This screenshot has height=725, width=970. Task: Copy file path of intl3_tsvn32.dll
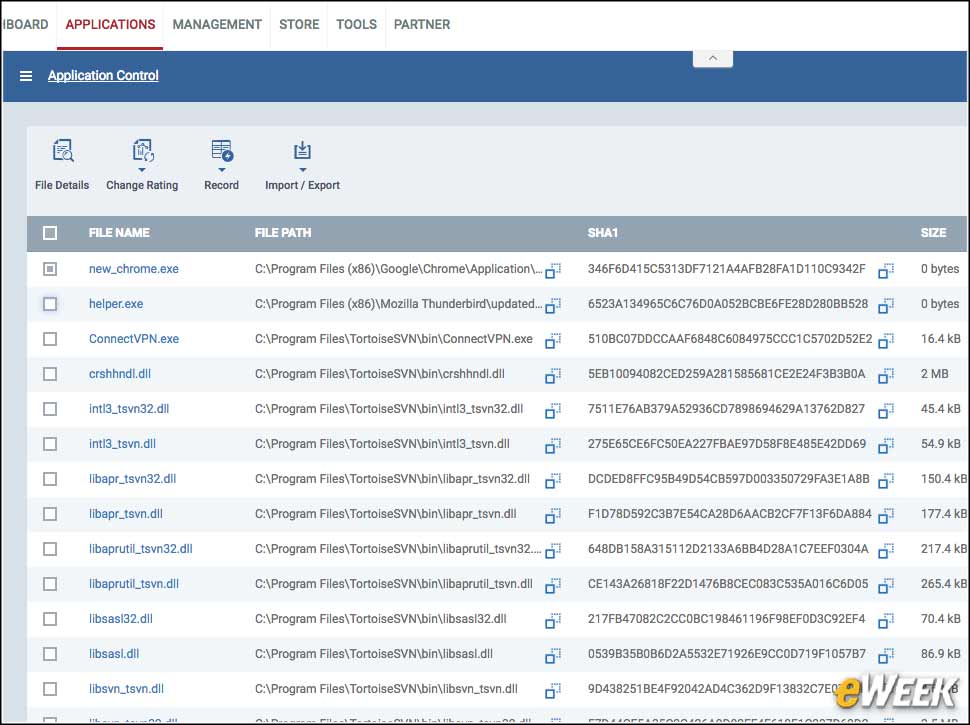coord(552,410)
